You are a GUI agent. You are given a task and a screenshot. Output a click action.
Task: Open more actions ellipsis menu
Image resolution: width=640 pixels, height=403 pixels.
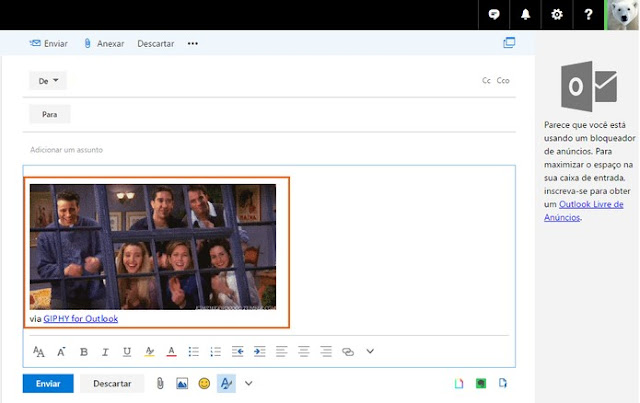tap(193, 43)
